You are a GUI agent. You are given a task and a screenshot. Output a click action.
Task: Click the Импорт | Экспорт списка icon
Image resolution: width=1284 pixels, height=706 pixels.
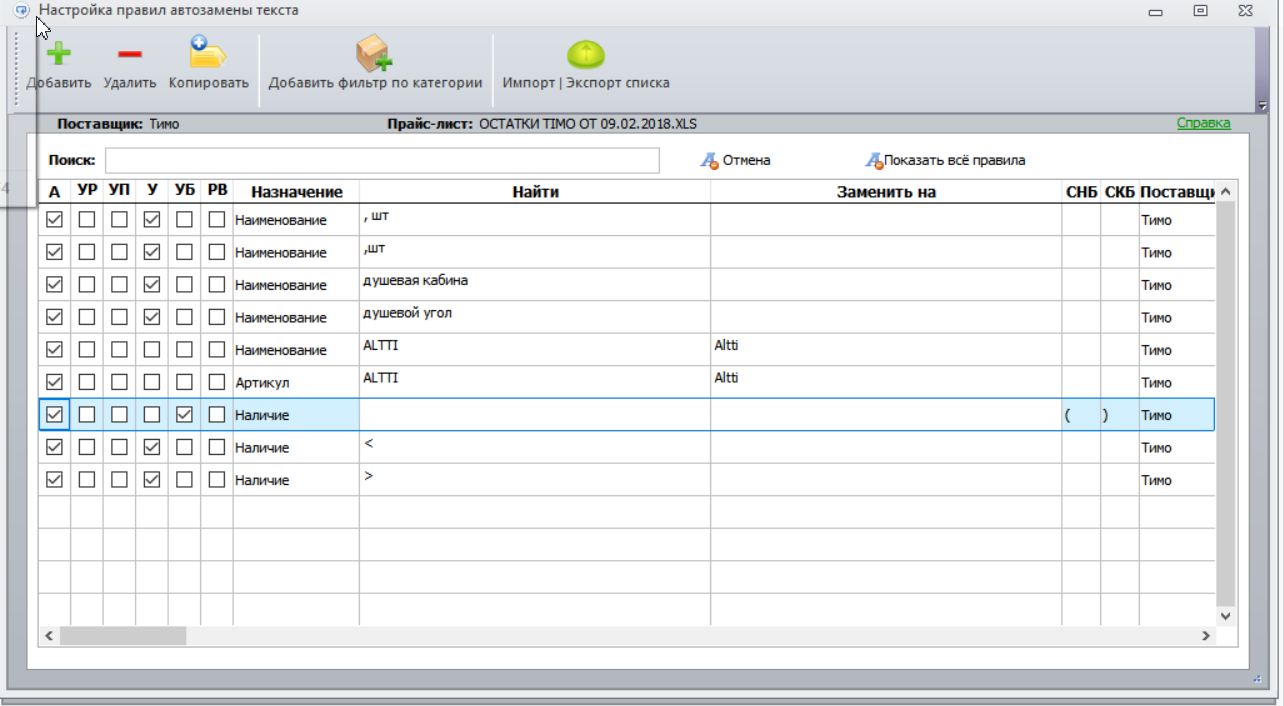click(x=586, y=54)
